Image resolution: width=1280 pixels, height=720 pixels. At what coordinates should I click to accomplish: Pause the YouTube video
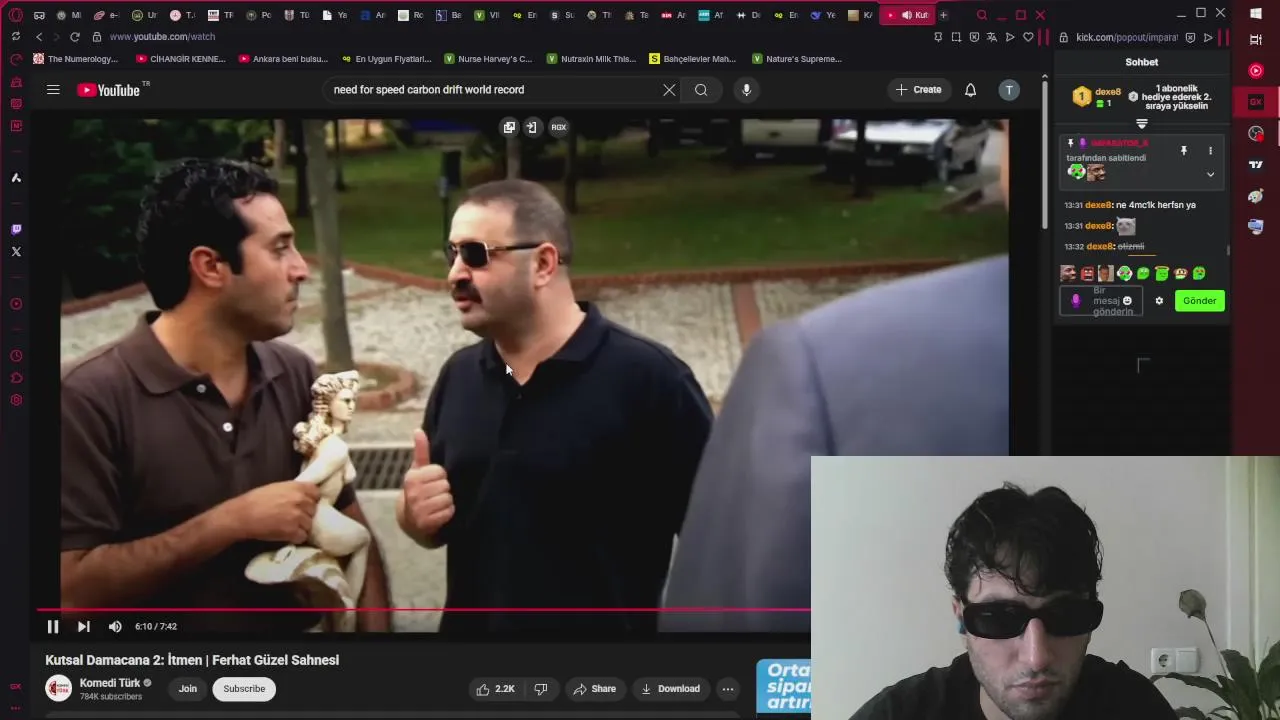point(53,626)
